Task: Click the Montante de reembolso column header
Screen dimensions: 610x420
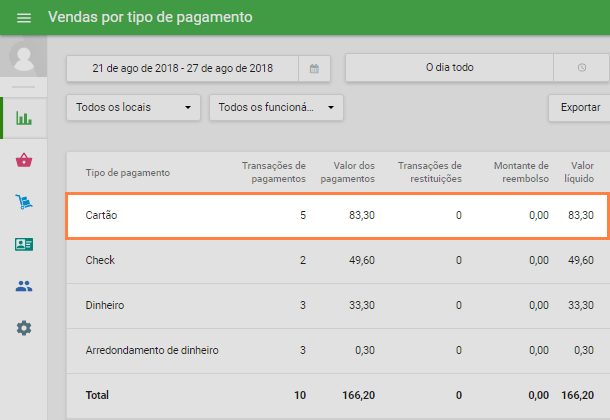Action: click(x=521, y=172)
